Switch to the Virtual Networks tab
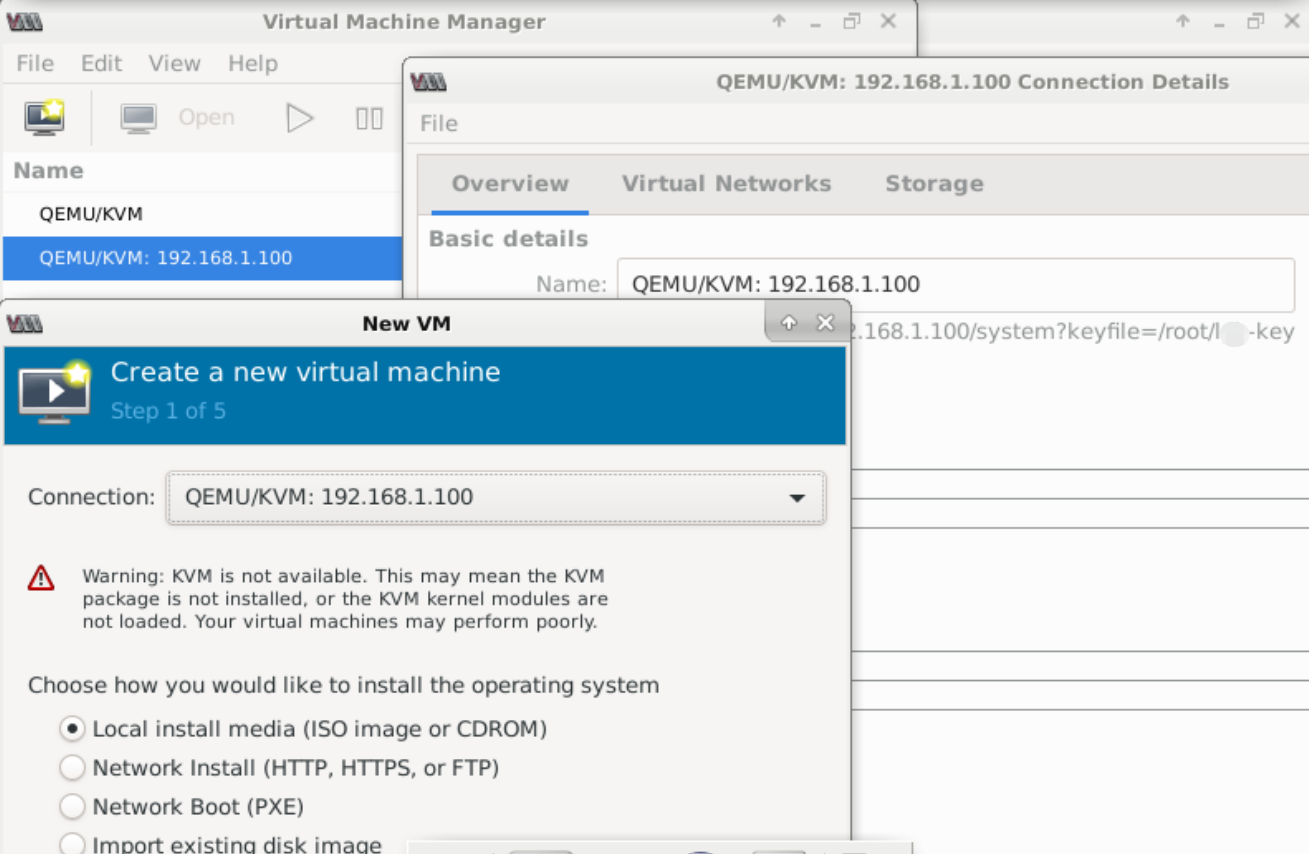This screenshot has width=1309, height=854. pos(727,184)
